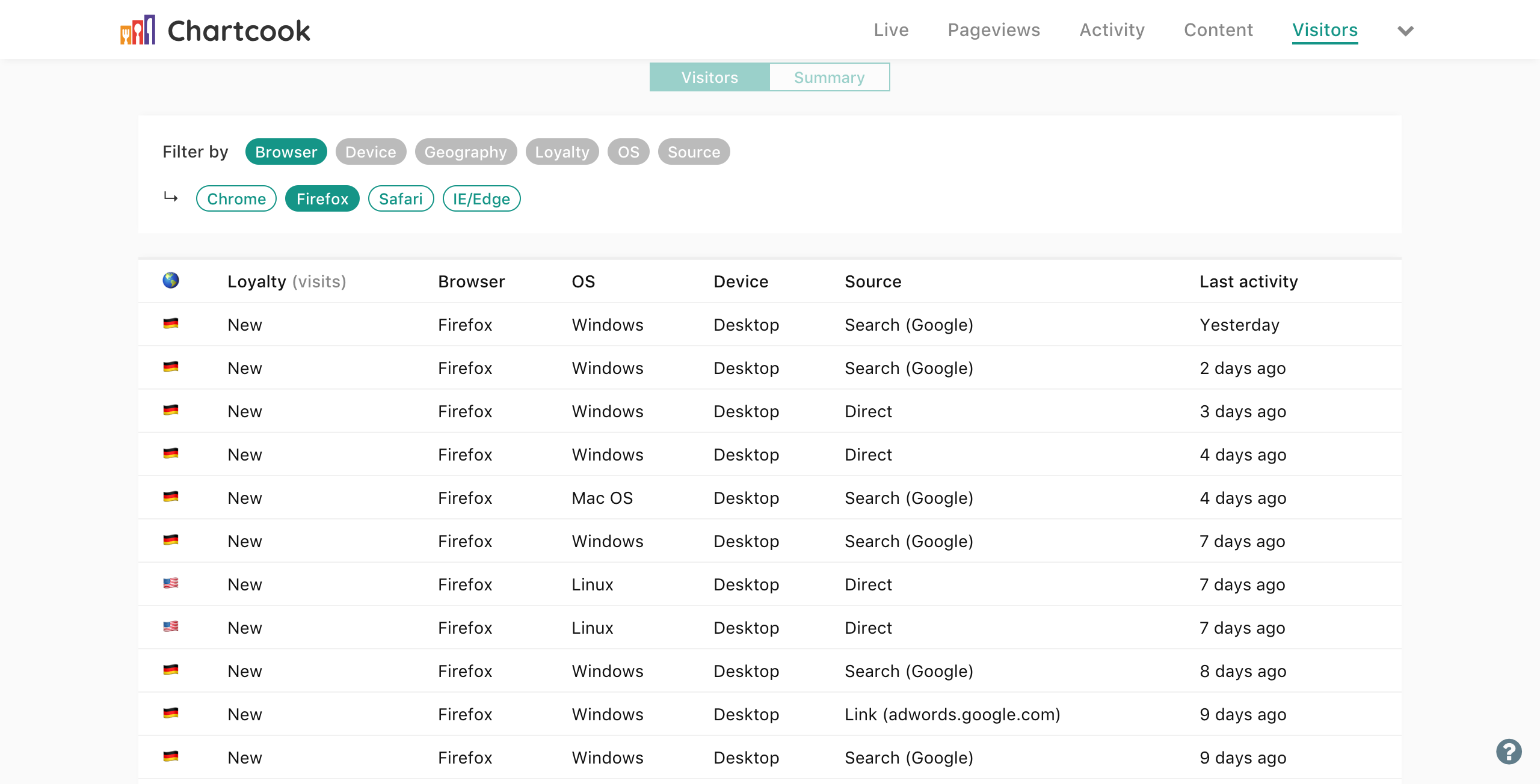Click the globe icon in table header
Screen dimensions: 1540x784
(x=171, y=280)
